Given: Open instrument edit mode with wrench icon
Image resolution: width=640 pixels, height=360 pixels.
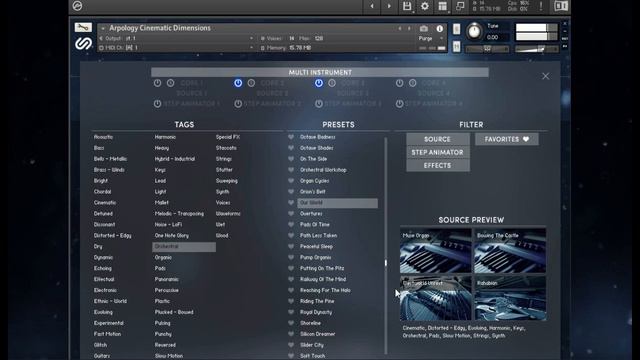Looking at the screenshot, I should [83, 27].
